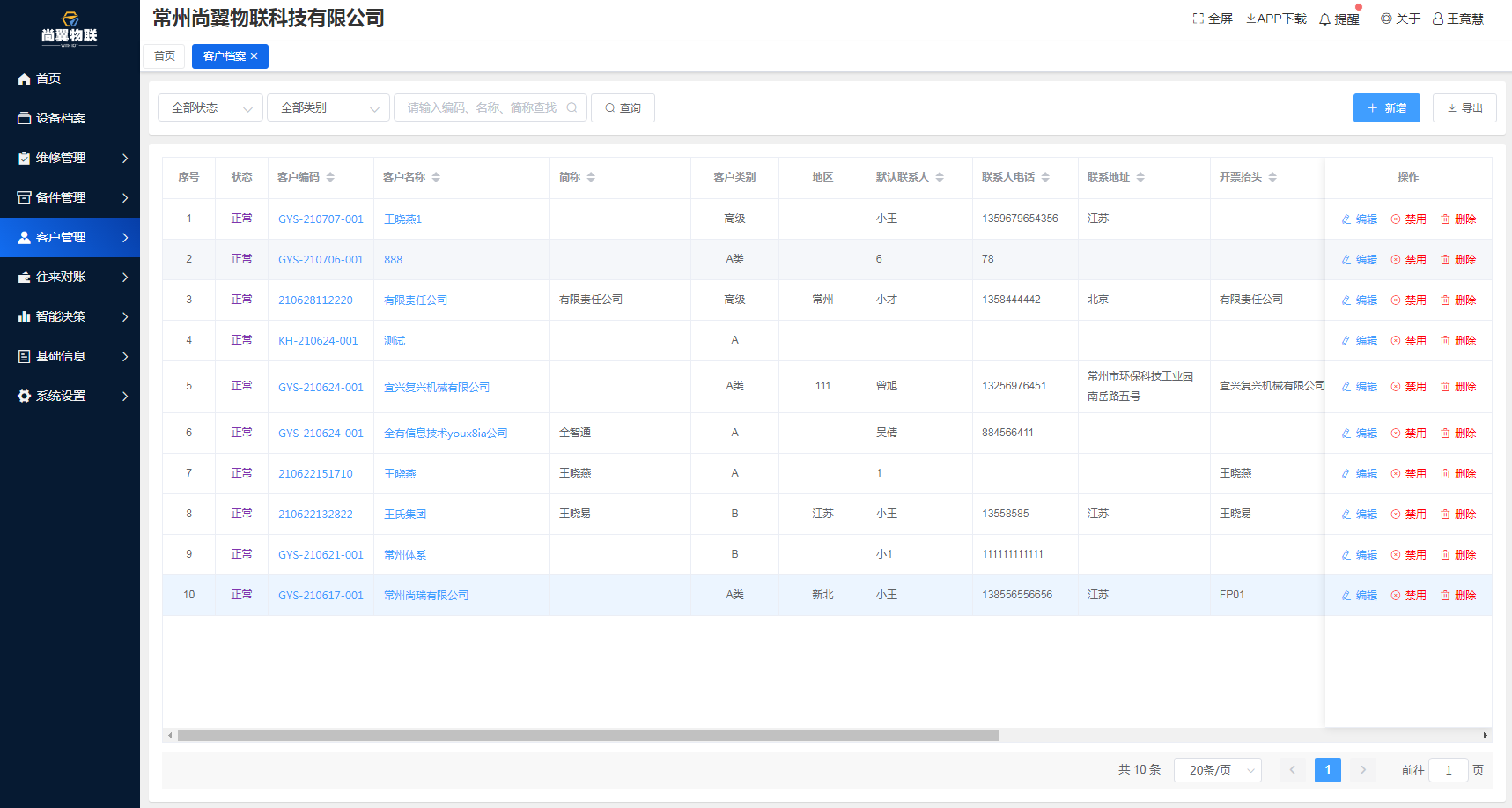1512x808 pixels.
Task: Disable customer 王氏集团 via 禁用
Action: pos(1408,515)
